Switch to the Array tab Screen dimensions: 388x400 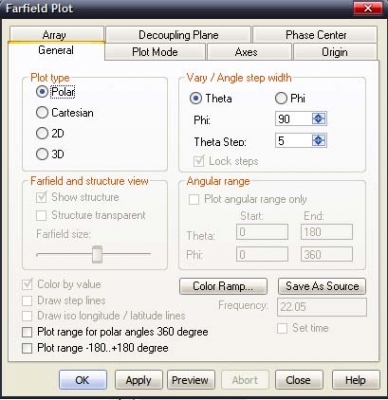(x=56, y=35)
